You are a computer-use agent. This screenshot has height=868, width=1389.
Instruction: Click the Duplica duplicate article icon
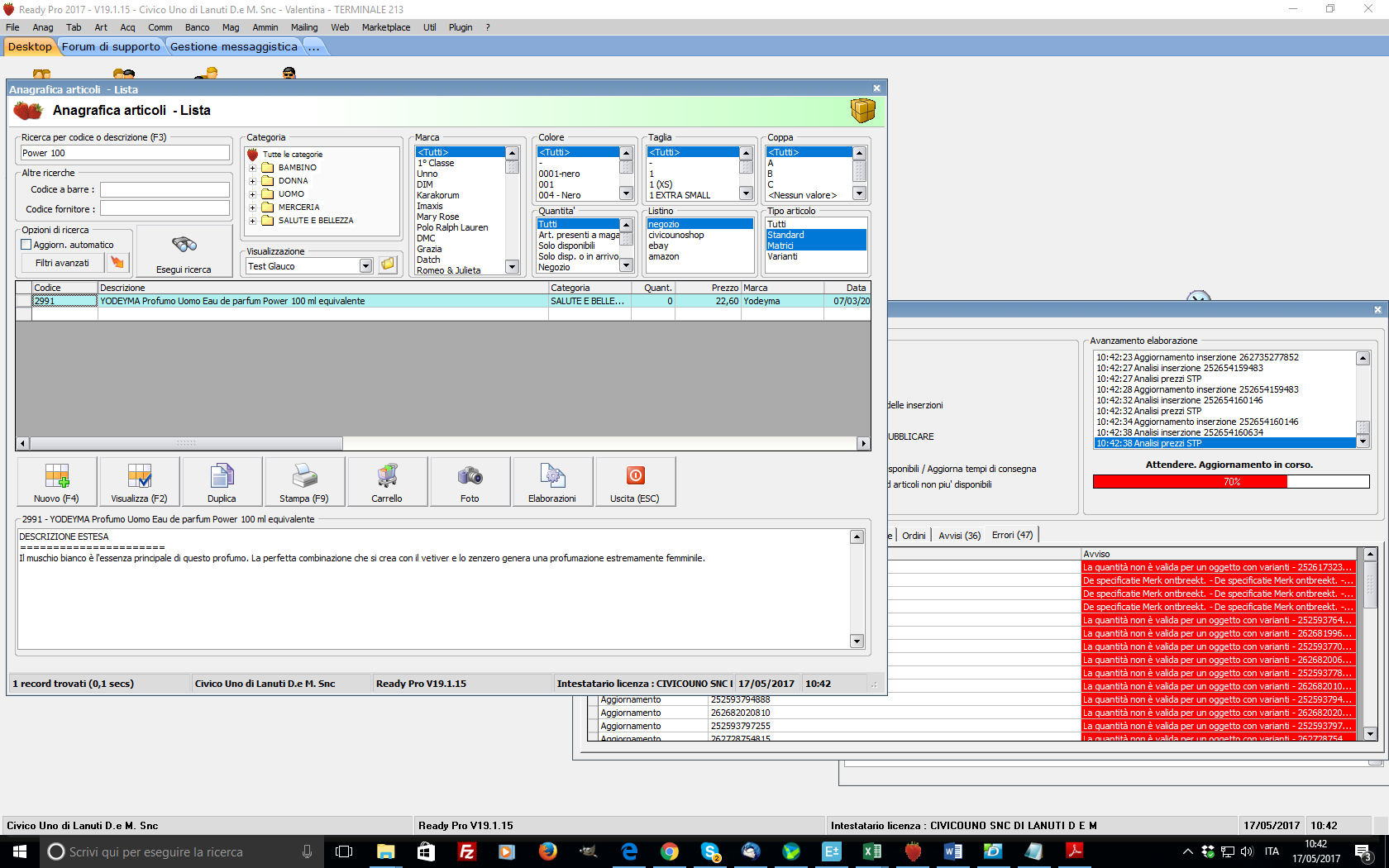[x=222, y=481]
